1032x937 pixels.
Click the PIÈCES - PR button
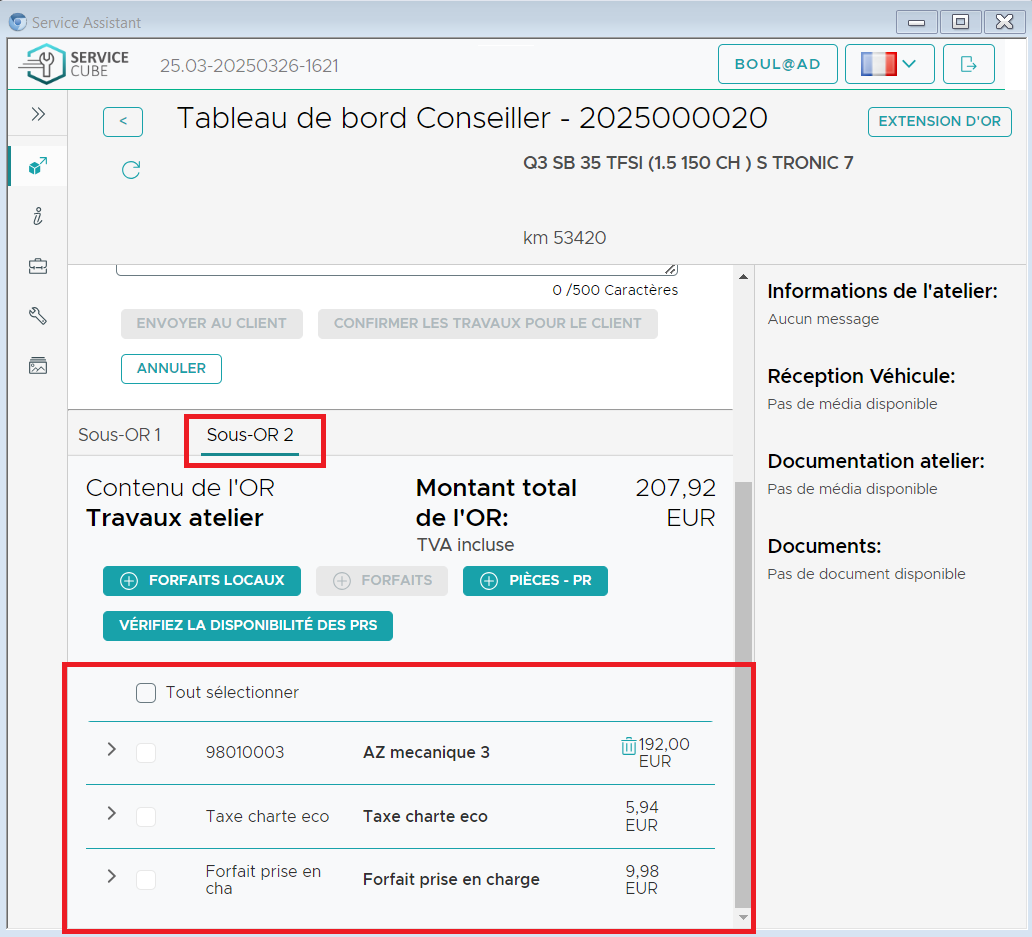click(535, 581)
